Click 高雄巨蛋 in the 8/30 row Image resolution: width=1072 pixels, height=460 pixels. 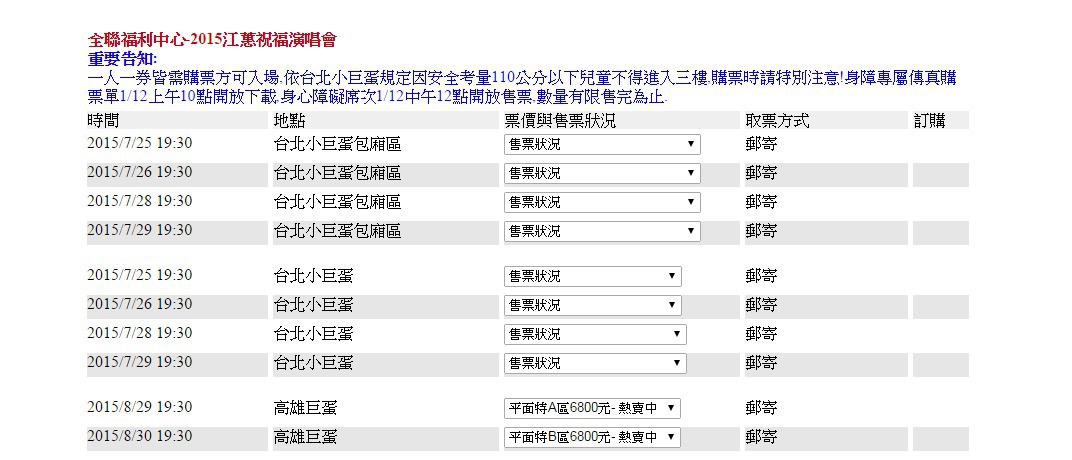point(305,437)
